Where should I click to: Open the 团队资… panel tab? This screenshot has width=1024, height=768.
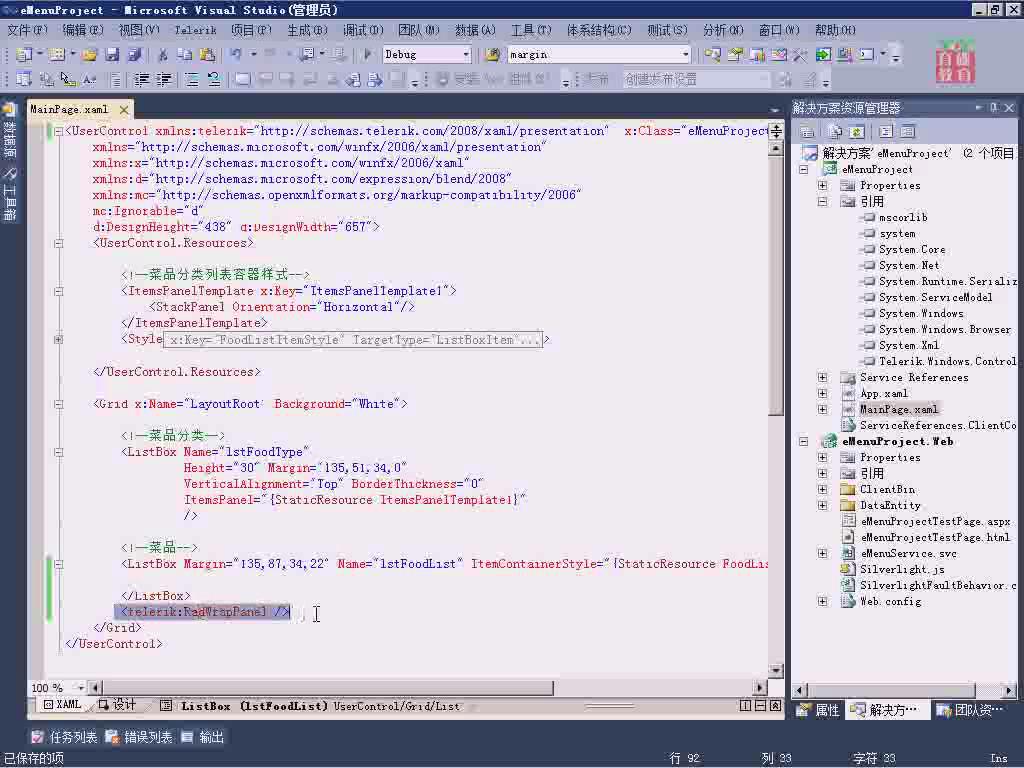970,710
